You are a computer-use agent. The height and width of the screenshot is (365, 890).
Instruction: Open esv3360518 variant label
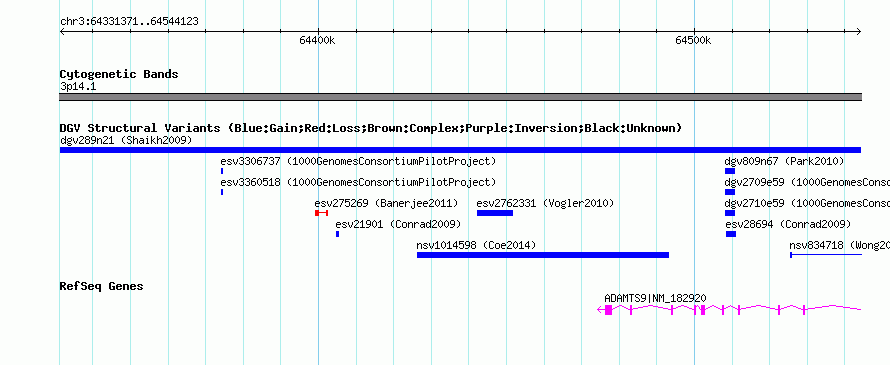358,182
